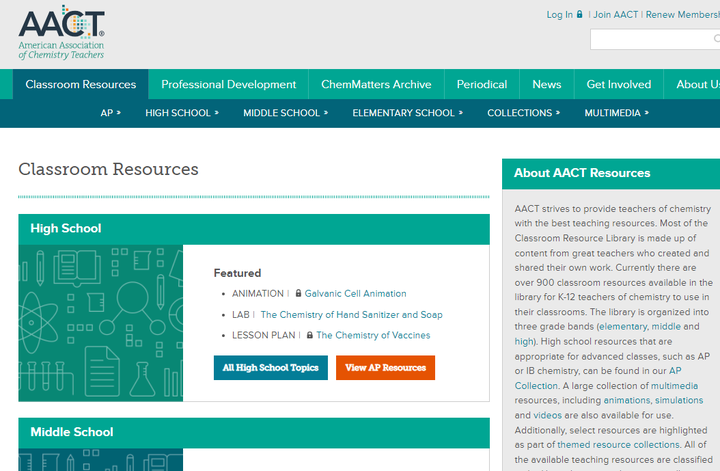Expand the HIGH SCHOOL submenu
The width and height of the screenshot is (720, 471).
[182, 113]
